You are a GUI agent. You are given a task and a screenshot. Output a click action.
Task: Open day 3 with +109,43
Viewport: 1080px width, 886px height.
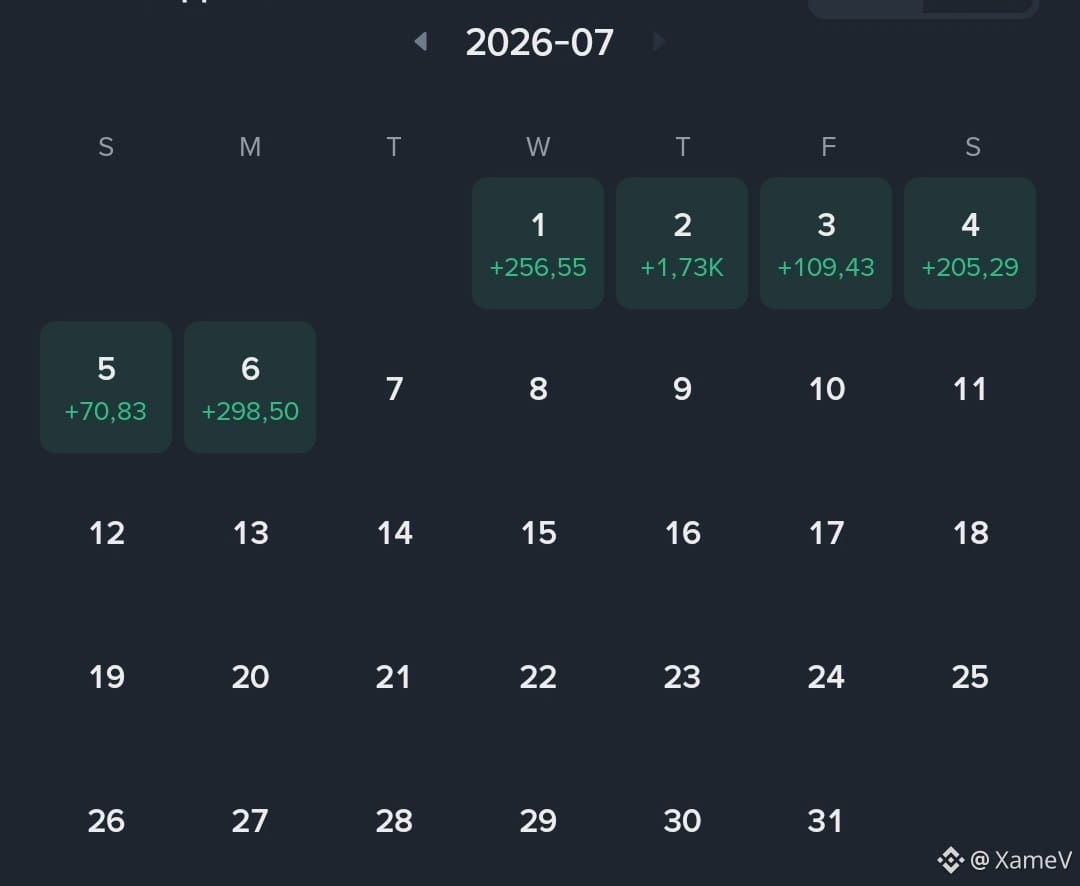tap(826, 243)
